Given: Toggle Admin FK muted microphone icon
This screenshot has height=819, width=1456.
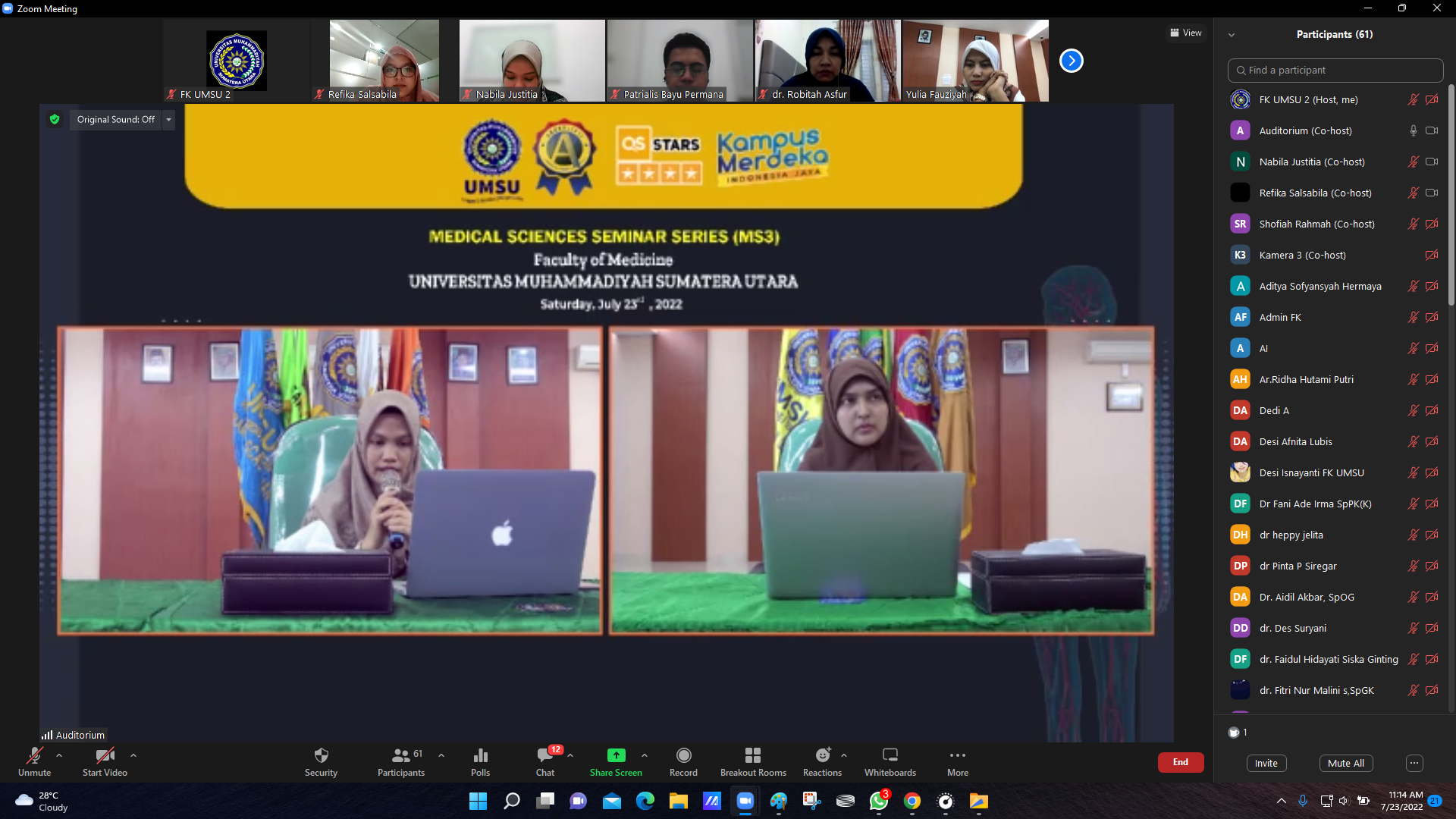Looking at the screenshot, I should click(1413, 317).
